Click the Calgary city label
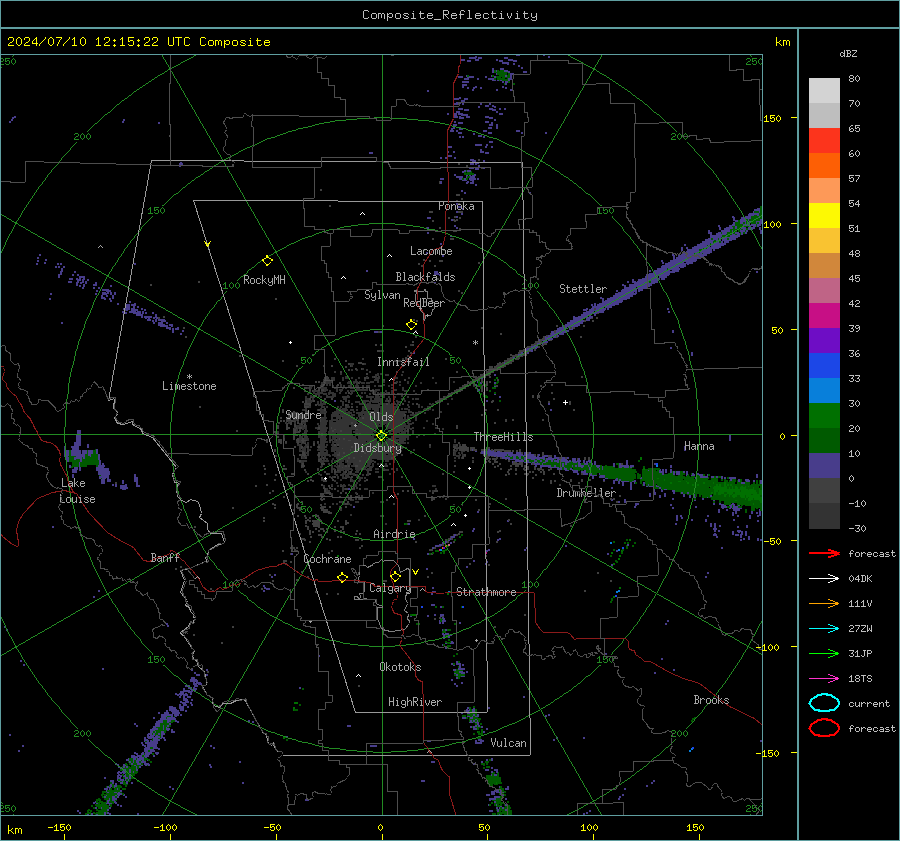This screenshot has height=841, width=900. [x=390, y=588]
